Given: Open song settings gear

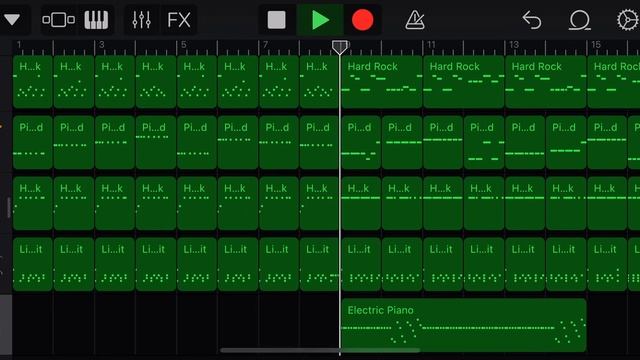Looking at the screenshot, I should [x=627, y=20].
